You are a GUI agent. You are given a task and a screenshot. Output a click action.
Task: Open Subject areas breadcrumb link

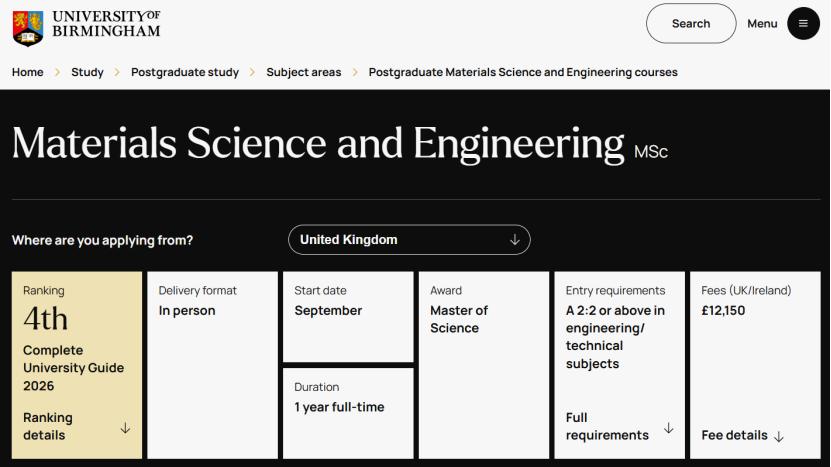(303, 73)
